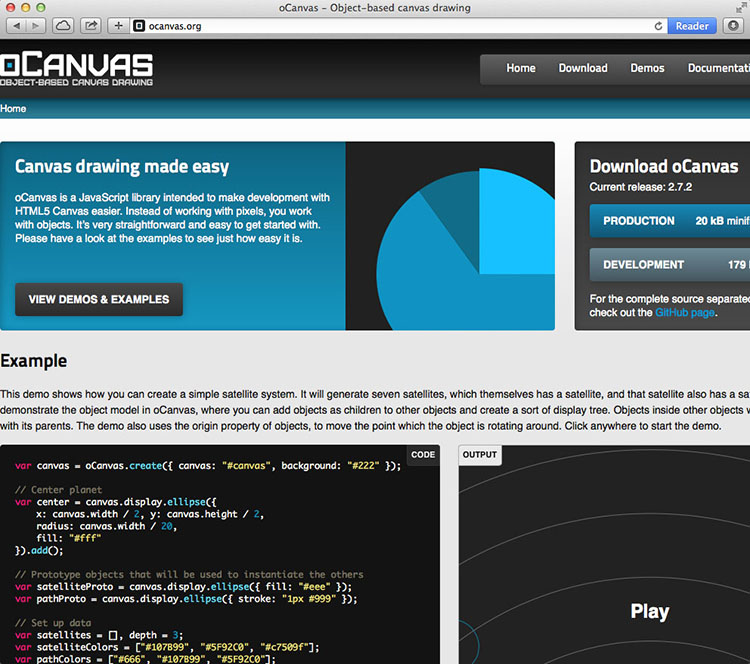Open Reader view
Screen dimensions: 750x664
[x=692, y=26]
